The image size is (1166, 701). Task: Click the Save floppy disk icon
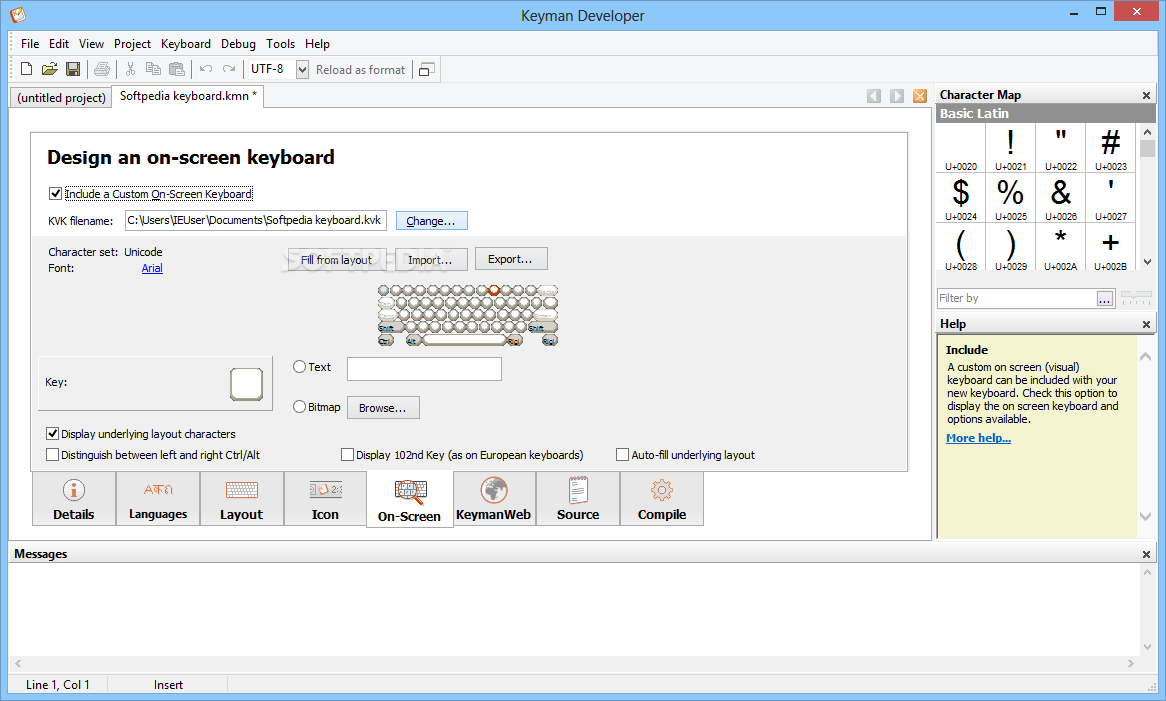[73, 69]
